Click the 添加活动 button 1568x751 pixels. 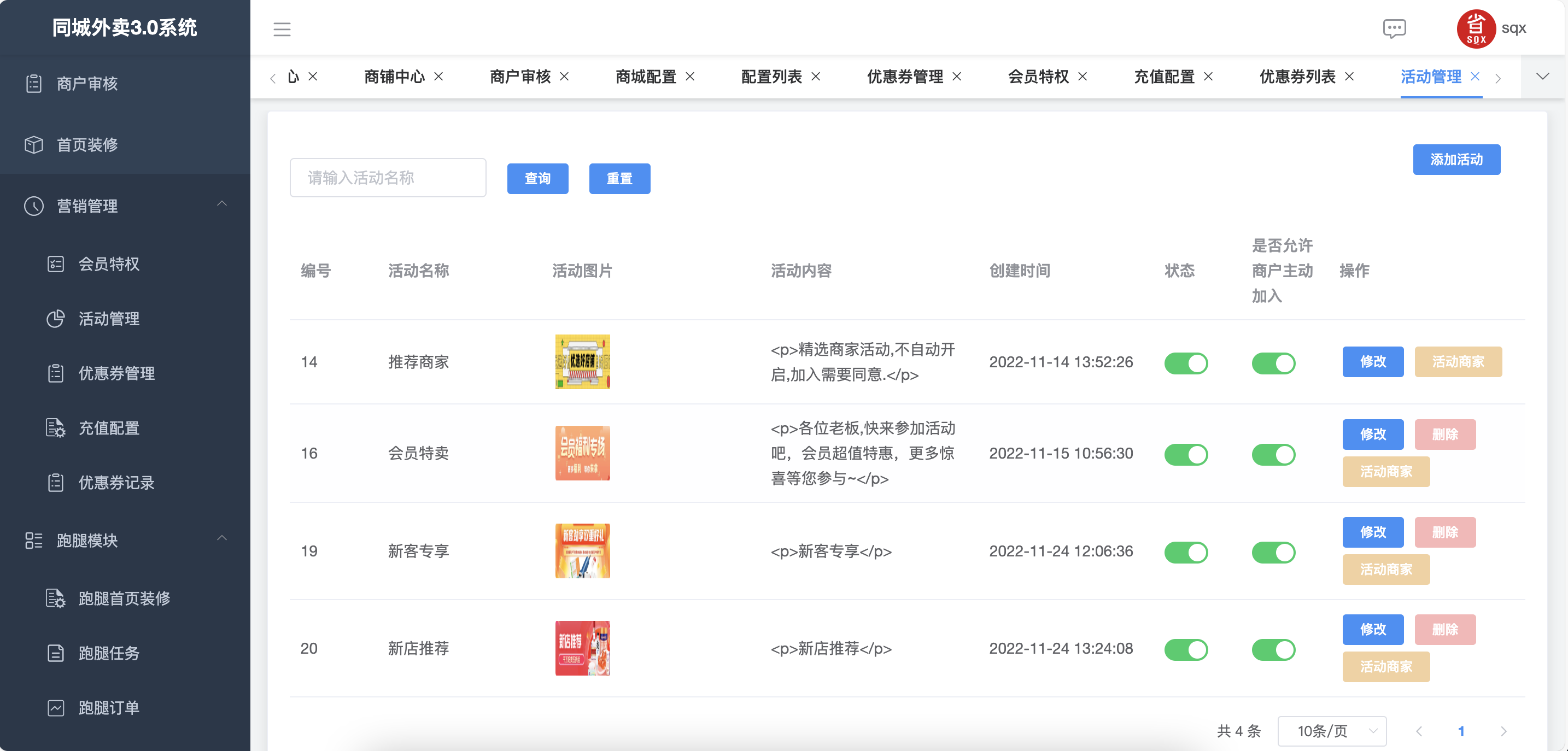tap(1456, 160)
